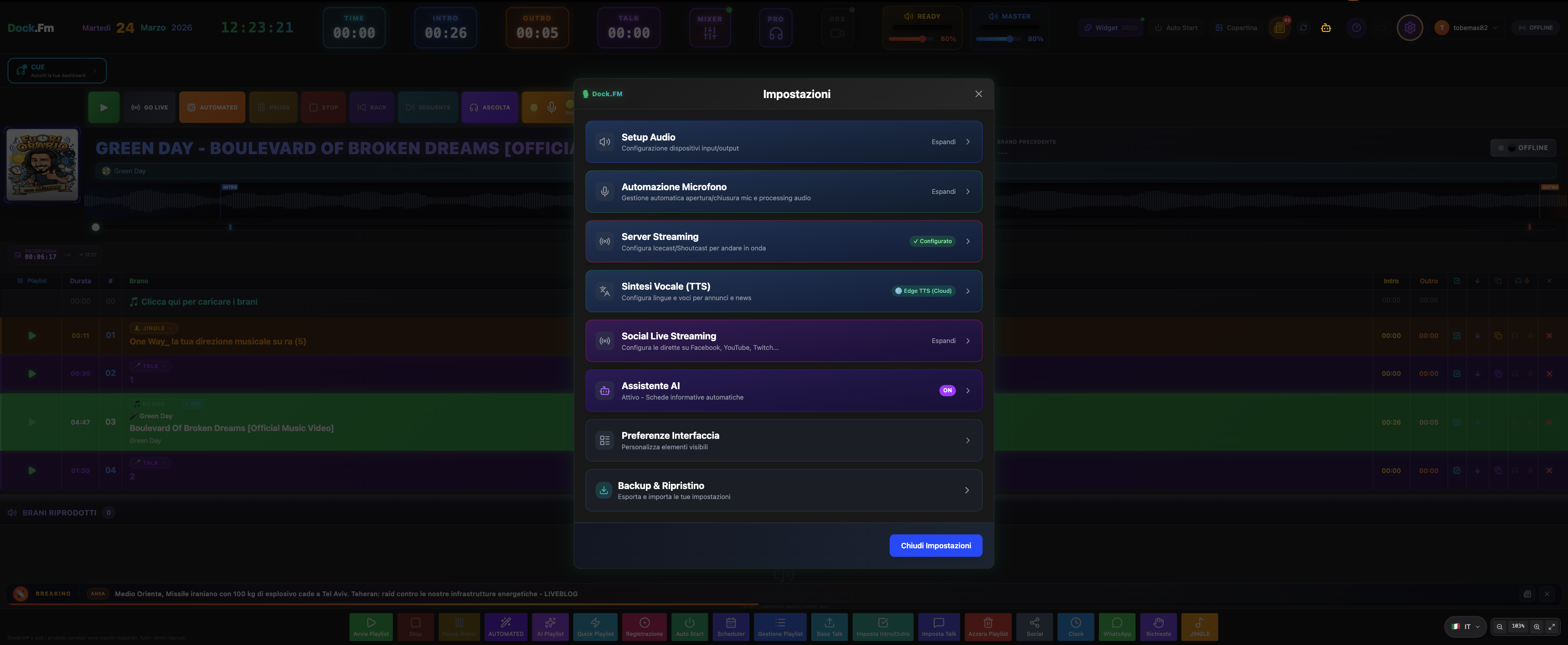Toggle Auto Start in the header
This screenshot has width=1568, height=645.
point(1176,28)
